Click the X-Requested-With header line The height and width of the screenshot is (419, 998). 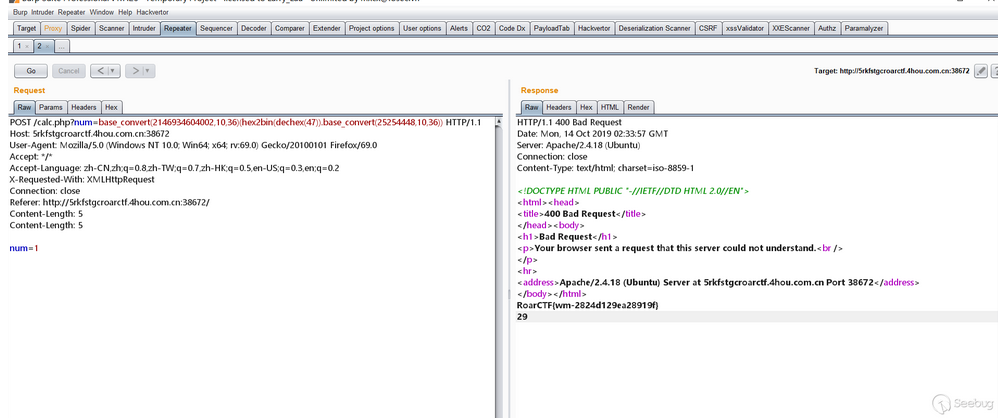pos(82,180)
